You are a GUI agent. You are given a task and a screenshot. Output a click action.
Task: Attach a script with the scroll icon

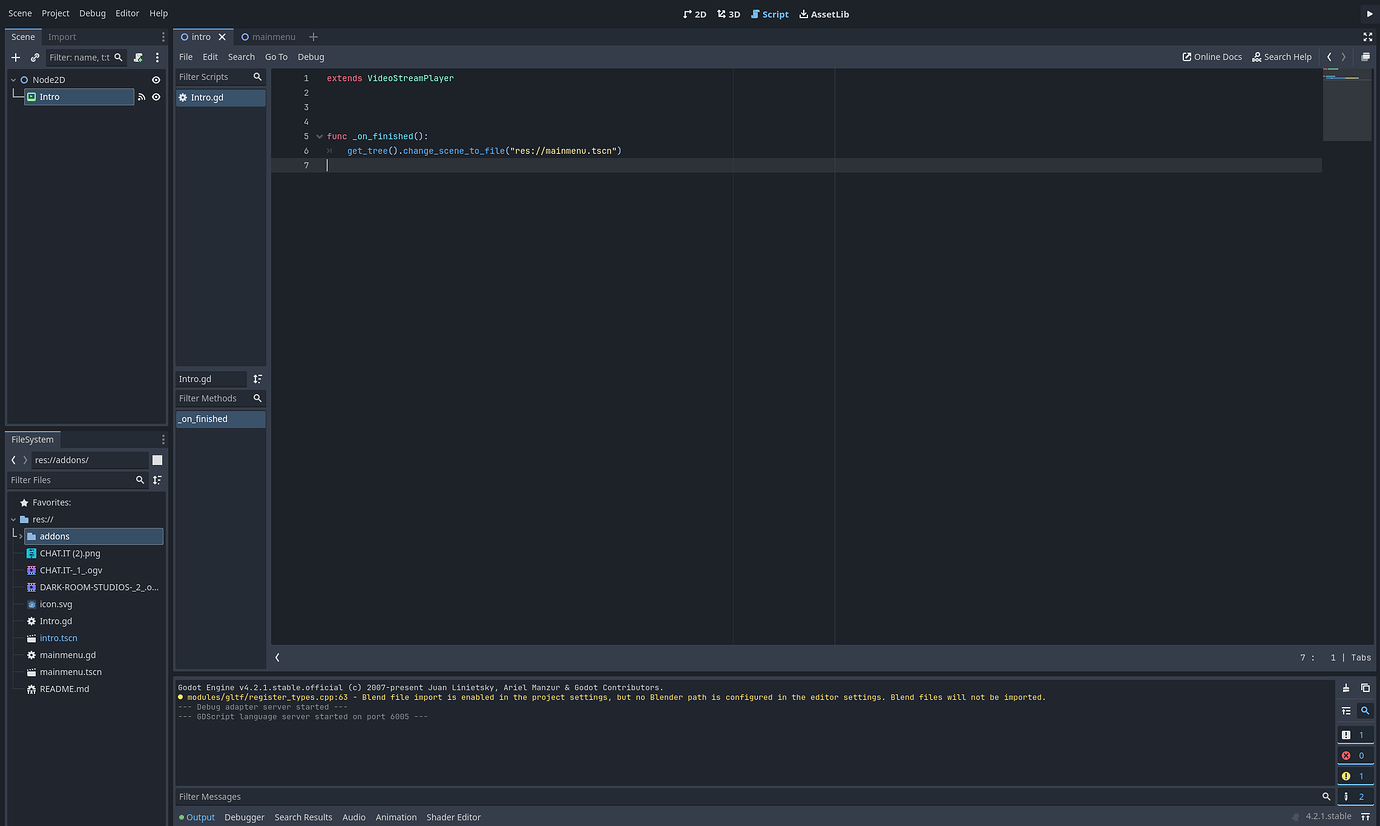(138, 58)
